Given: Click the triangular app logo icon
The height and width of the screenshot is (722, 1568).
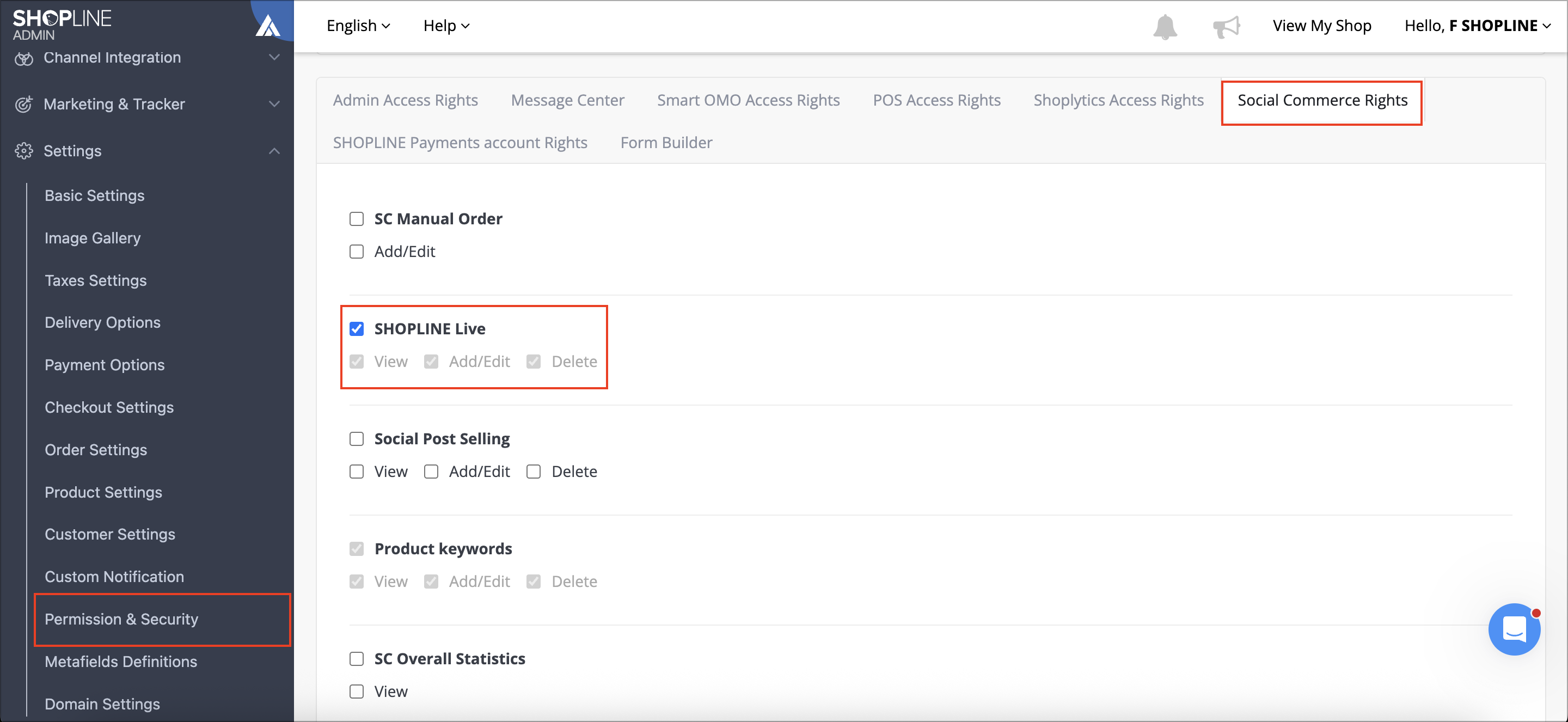Looking at the screenshot, I should click(x=267, y=26).
